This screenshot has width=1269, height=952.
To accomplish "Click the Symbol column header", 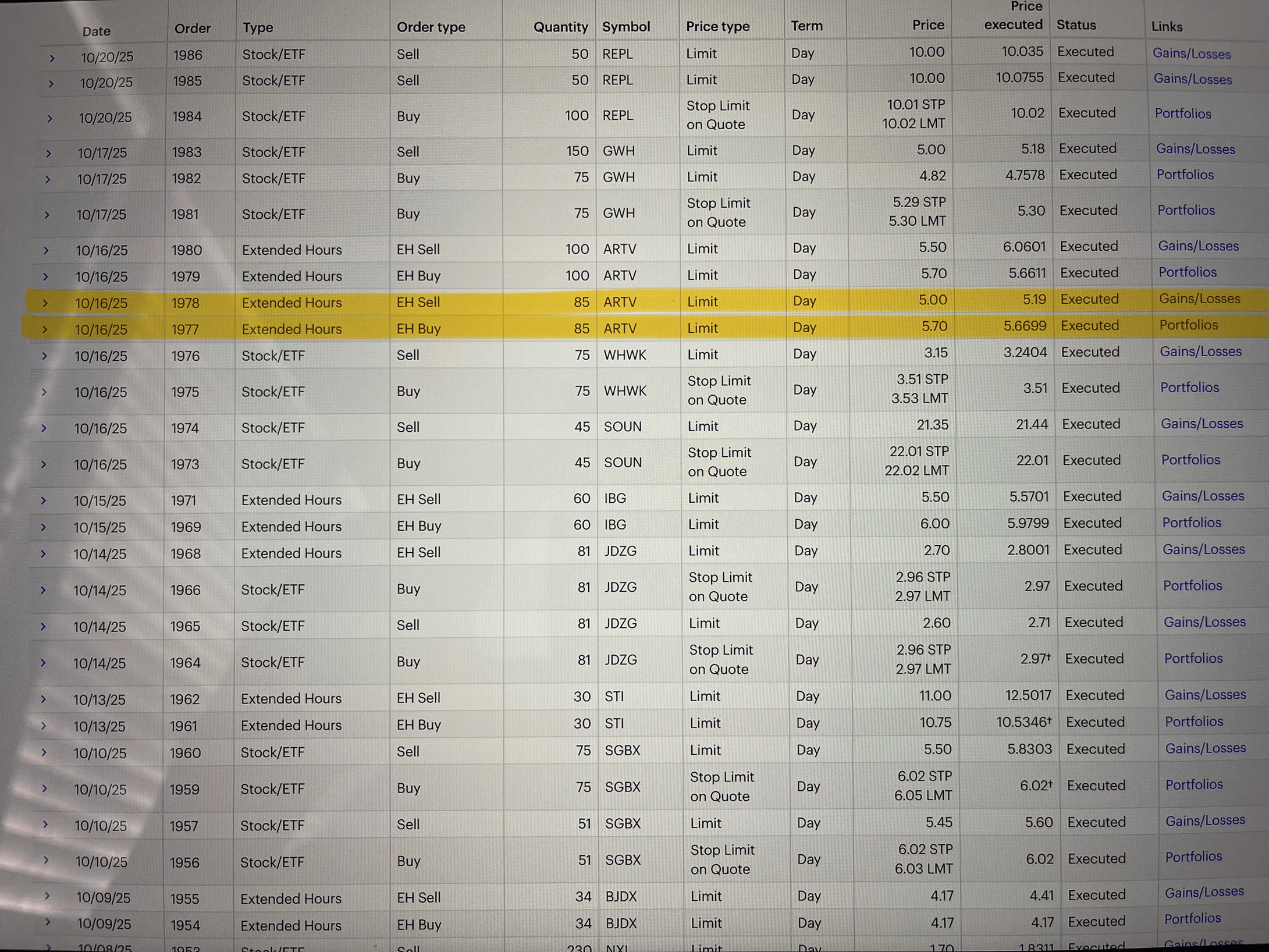I will pyautogui.click(x=625, y=27).
